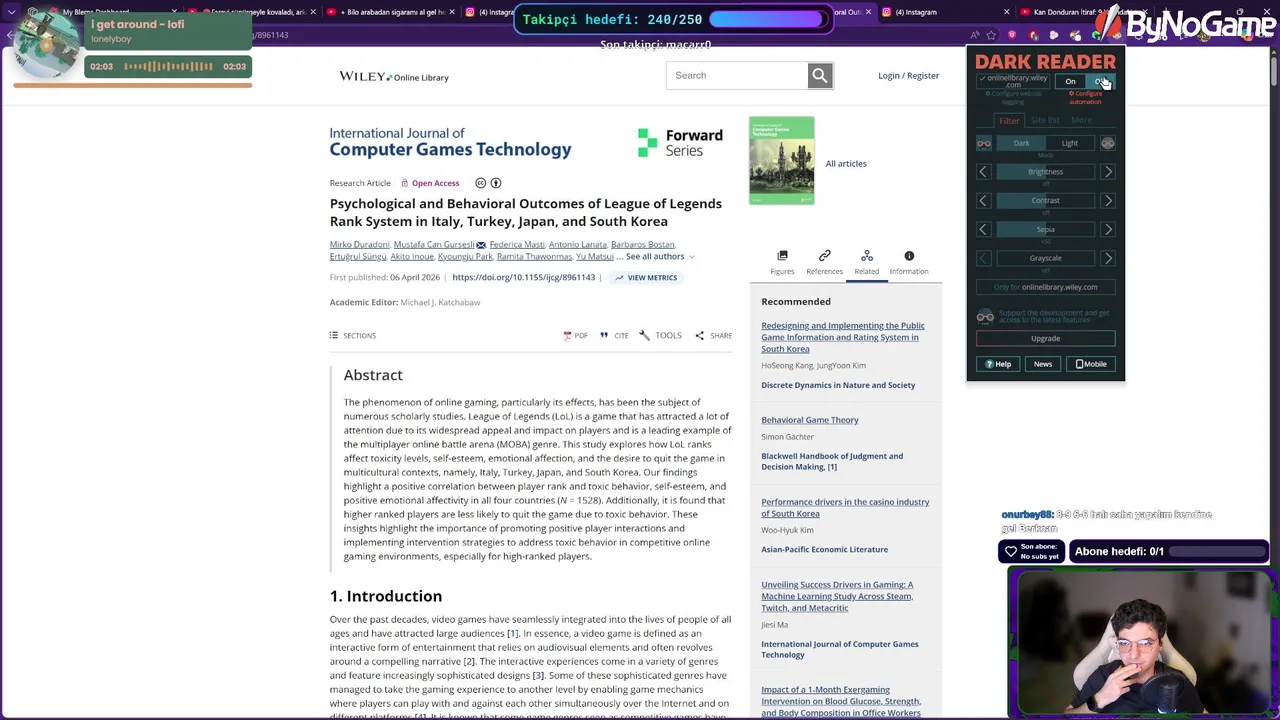Open the References tab
The image size is (1280, 720).
[x=824, y=262]
